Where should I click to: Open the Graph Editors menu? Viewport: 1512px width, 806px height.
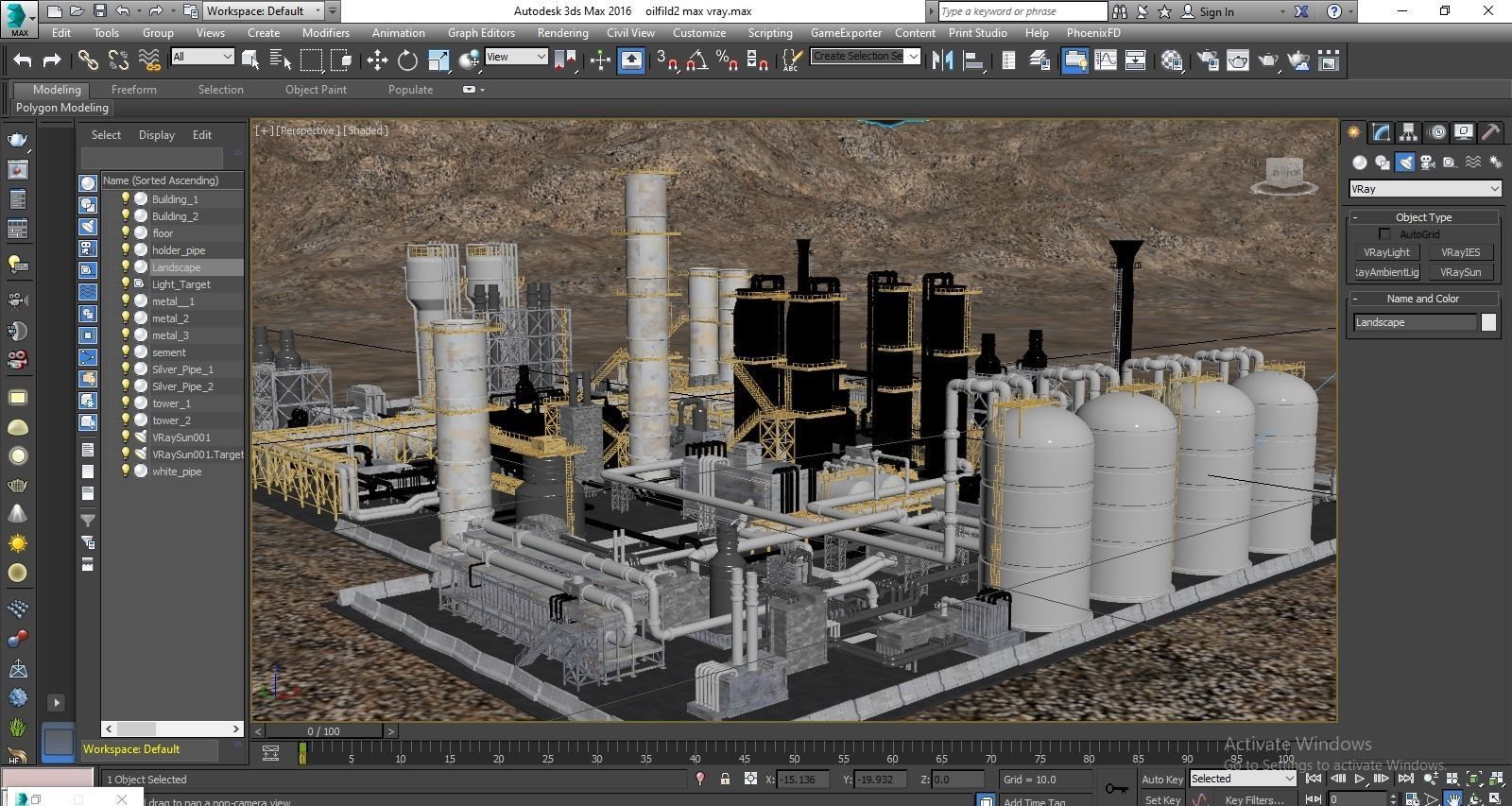tap(481, 32)
